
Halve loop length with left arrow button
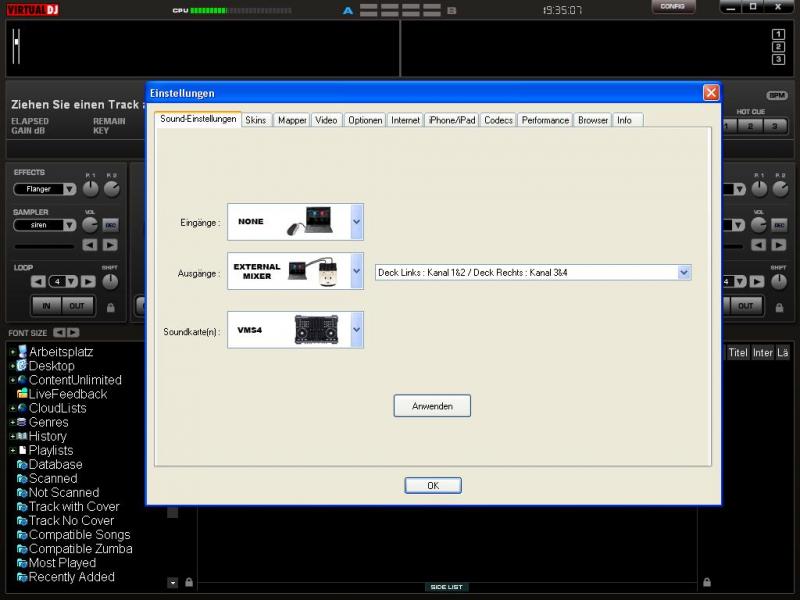(40, 282)
